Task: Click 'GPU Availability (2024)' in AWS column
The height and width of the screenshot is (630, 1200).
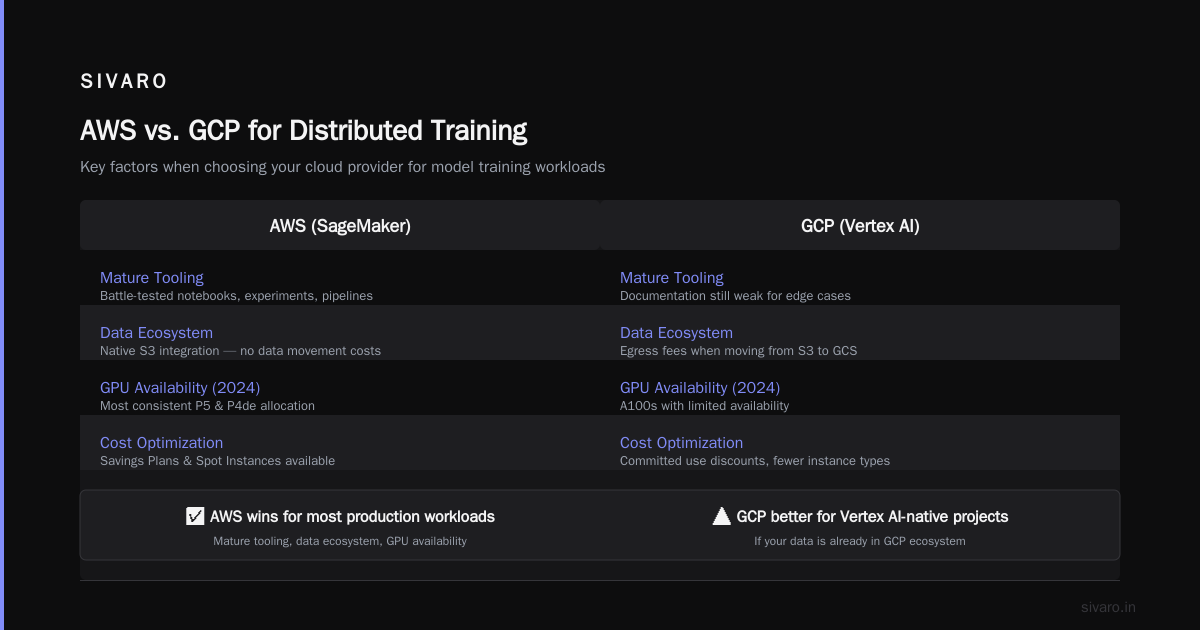Action: (x=180, y=388)
